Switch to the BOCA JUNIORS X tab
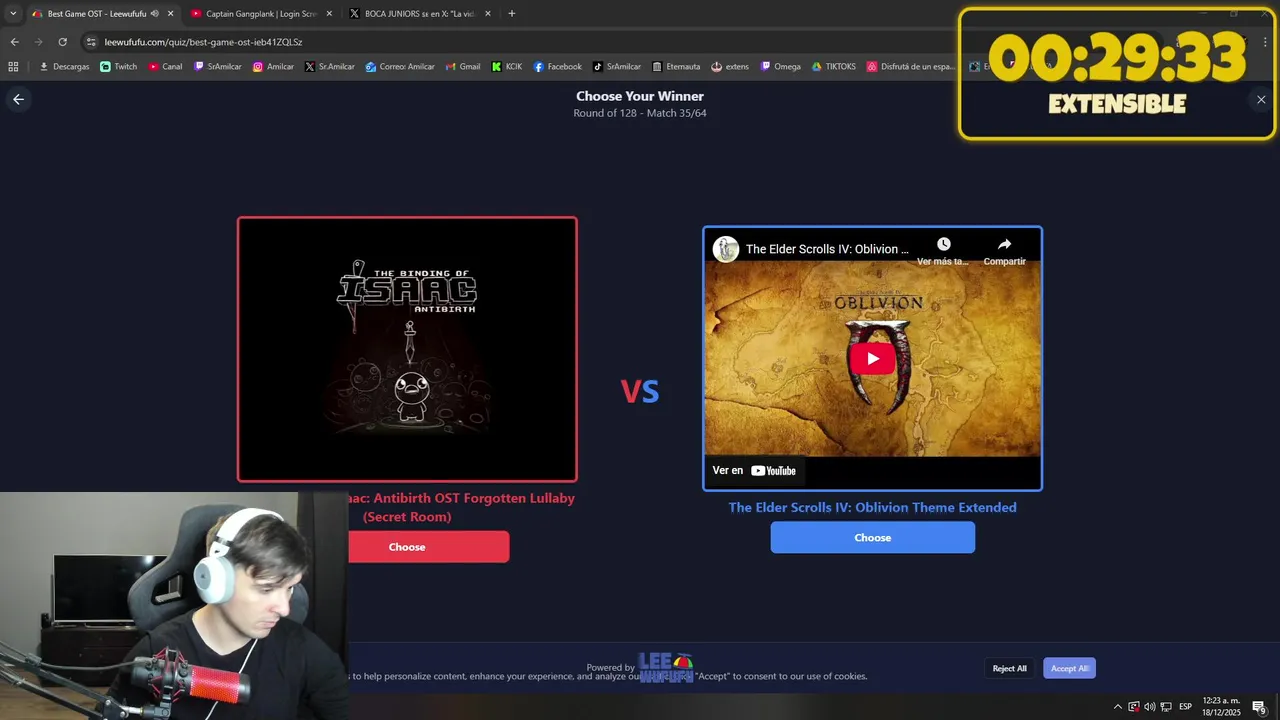The height and width of the screenshot is (720, 1280). (x=420, y=14)
